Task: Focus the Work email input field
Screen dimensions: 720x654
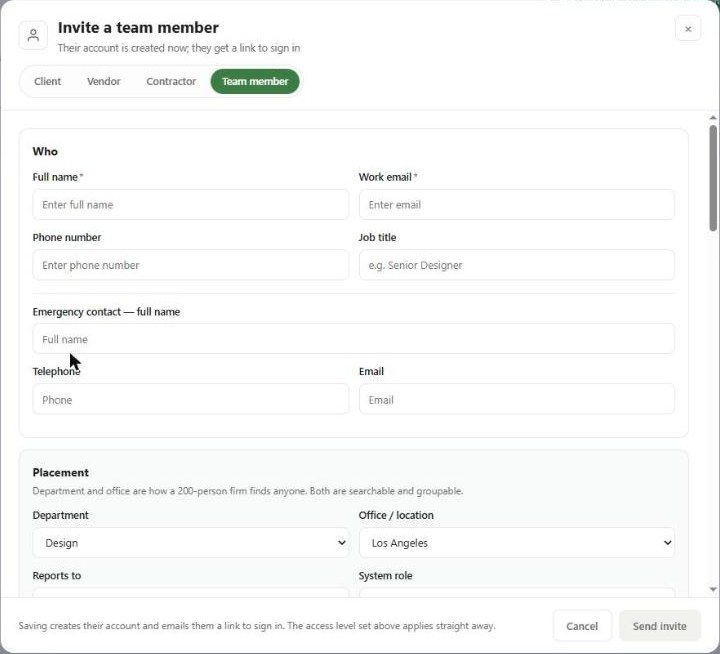Action: (517, 204)
